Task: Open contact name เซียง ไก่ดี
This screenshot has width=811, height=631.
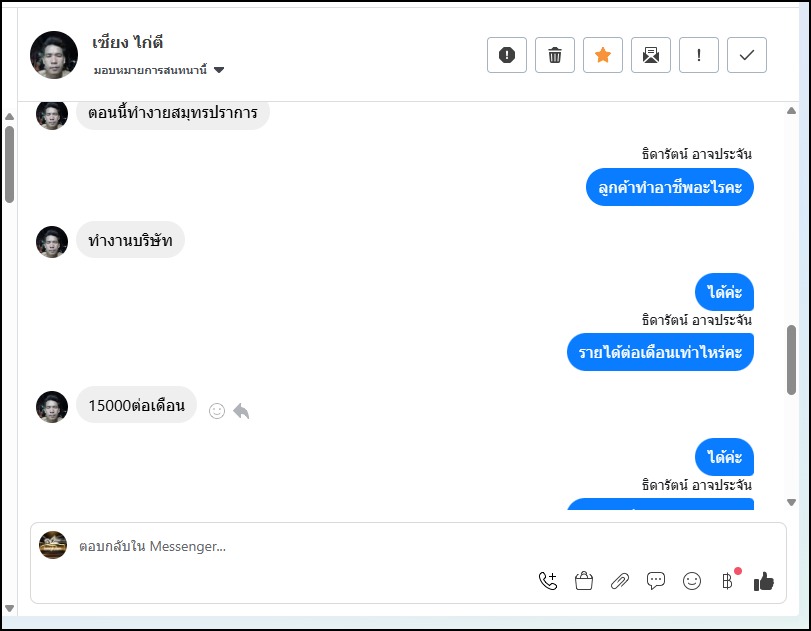Action: point(127,43)
